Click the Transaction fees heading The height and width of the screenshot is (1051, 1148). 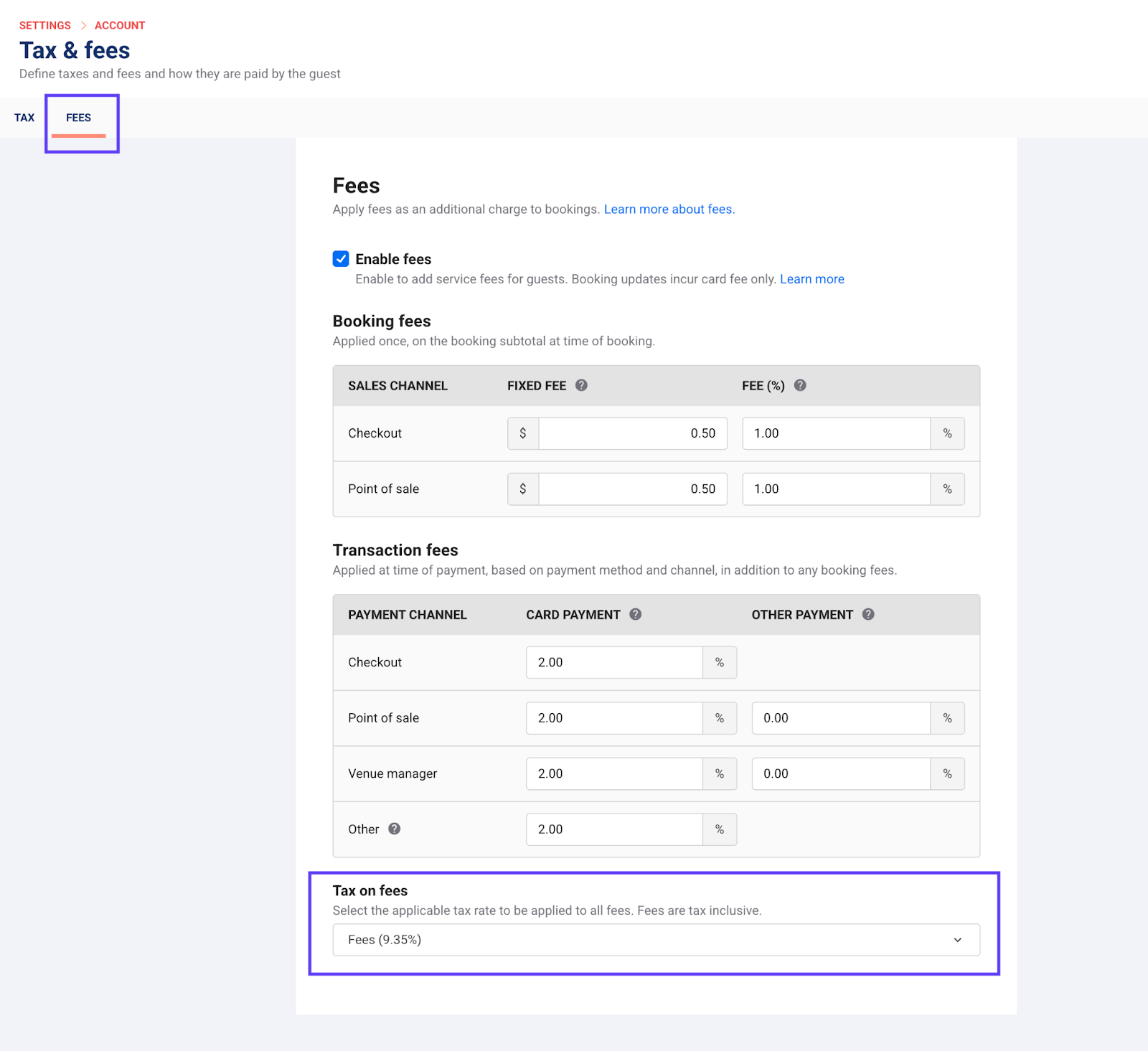(395, 550)
